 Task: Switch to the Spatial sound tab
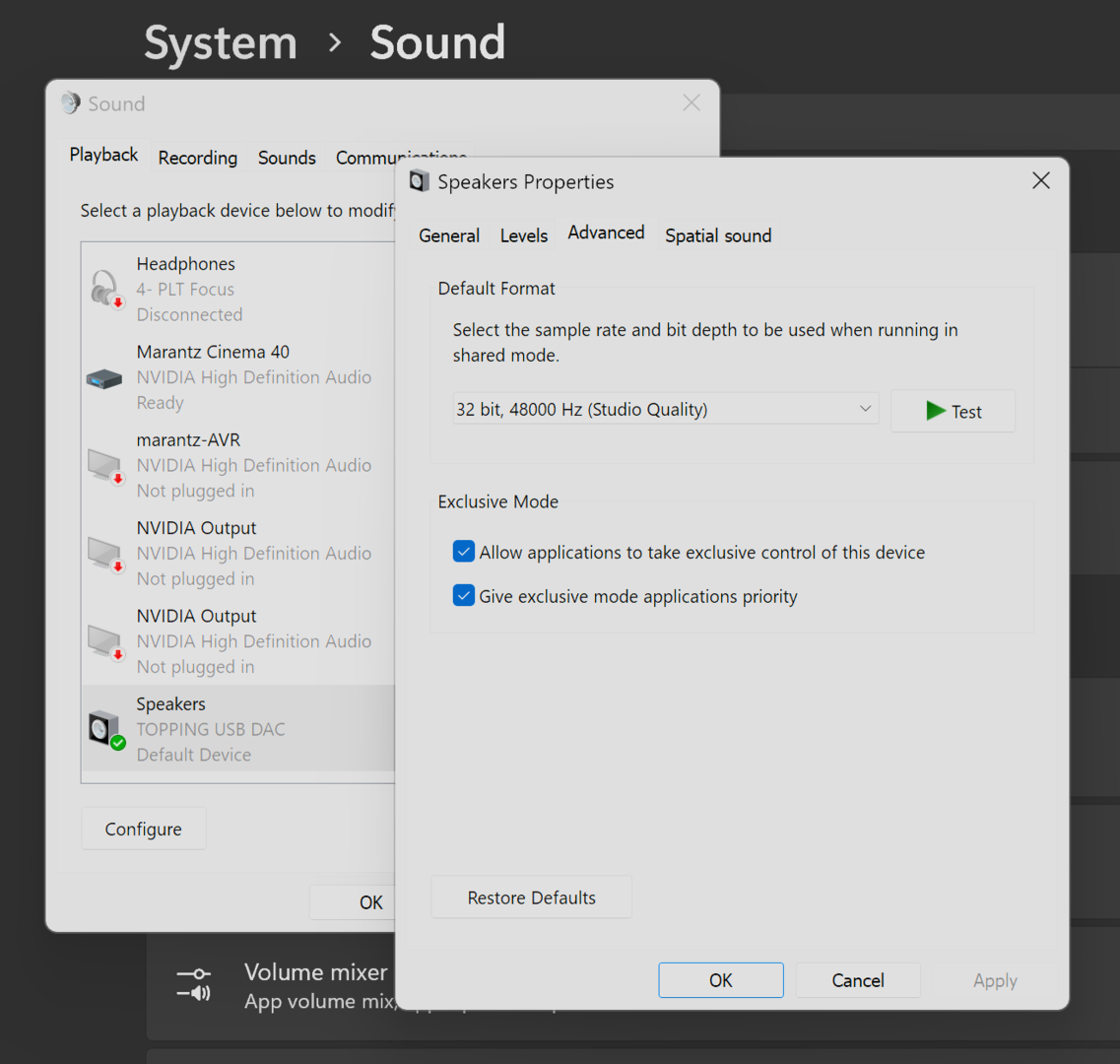tap(718, 235)
